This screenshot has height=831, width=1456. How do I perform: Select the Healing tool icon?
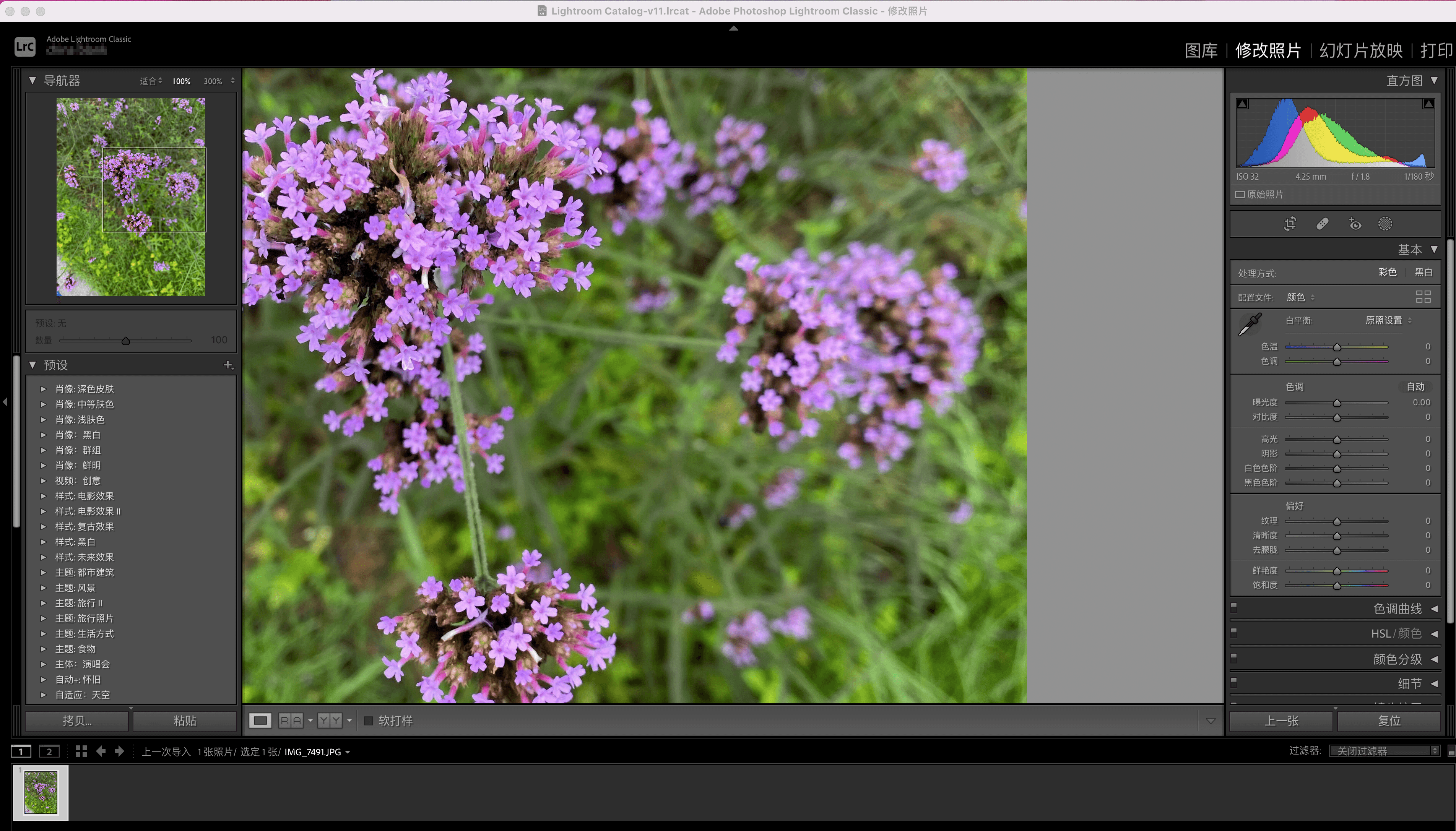tap(1323, 224)
